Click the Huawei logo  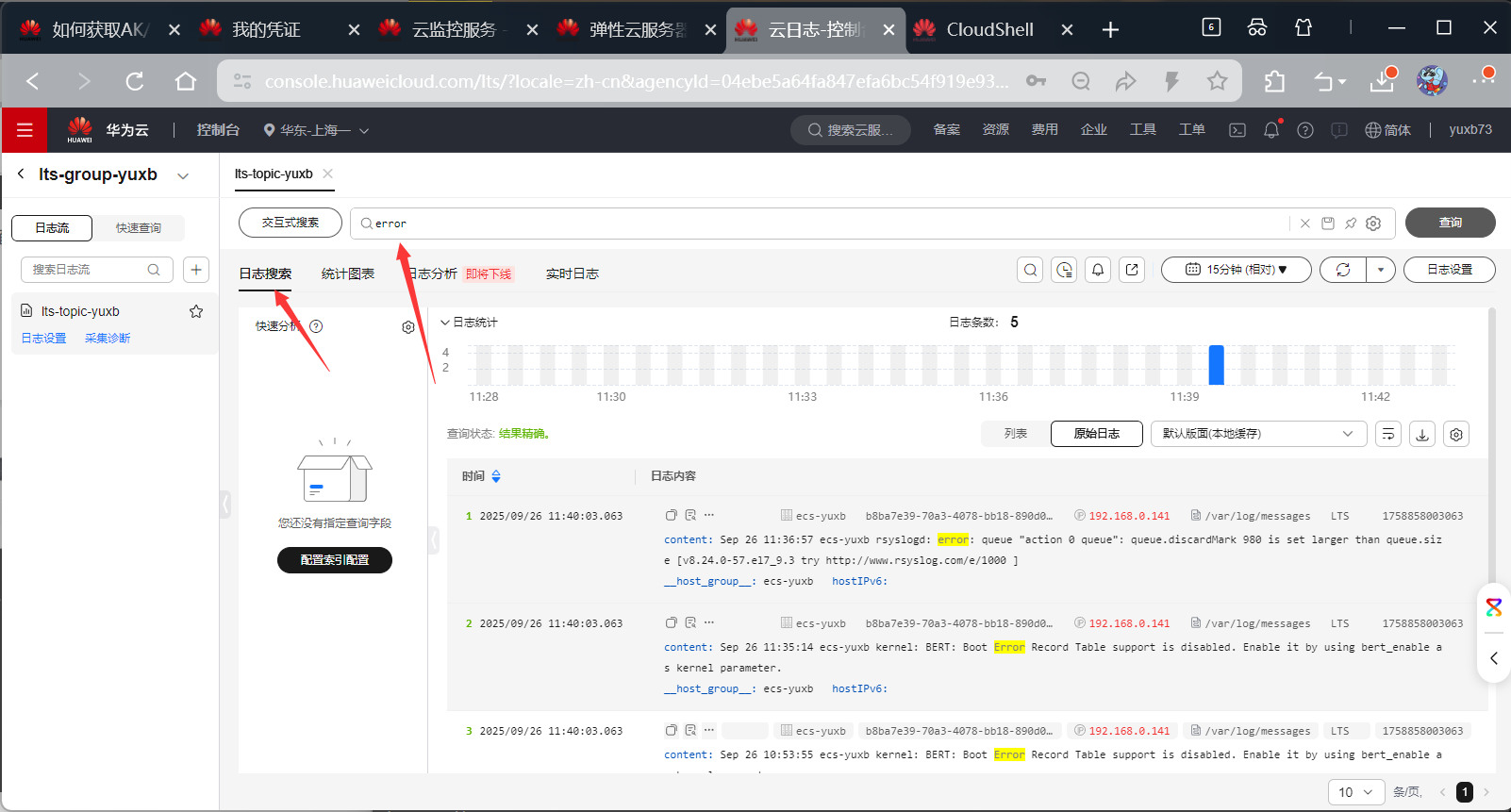tap(80, 130)
